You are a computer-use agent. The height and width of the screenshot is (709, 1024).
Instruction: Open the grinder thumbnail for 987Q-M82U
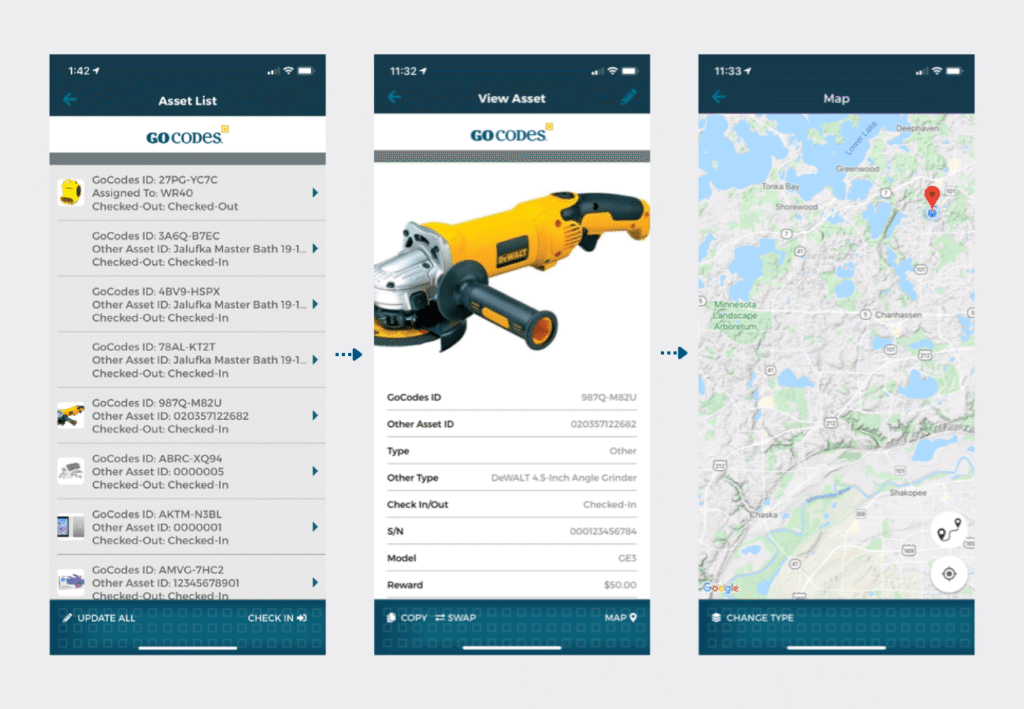point(71,415)
